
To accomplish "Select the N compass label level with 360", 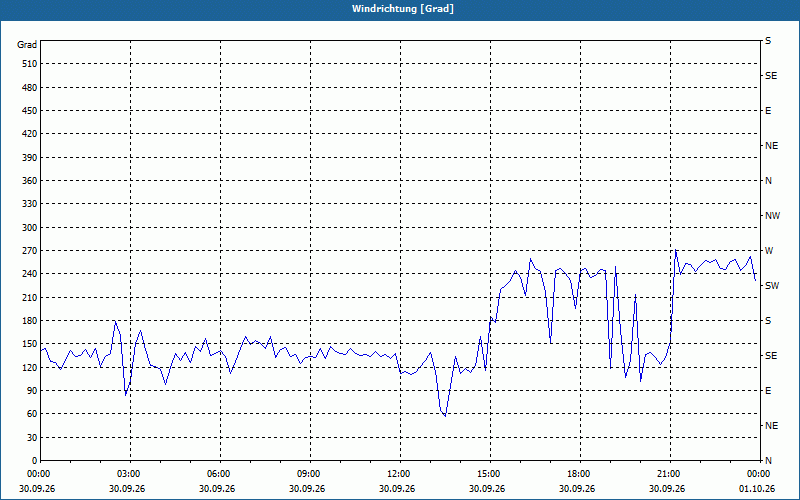I will point(768,181).
